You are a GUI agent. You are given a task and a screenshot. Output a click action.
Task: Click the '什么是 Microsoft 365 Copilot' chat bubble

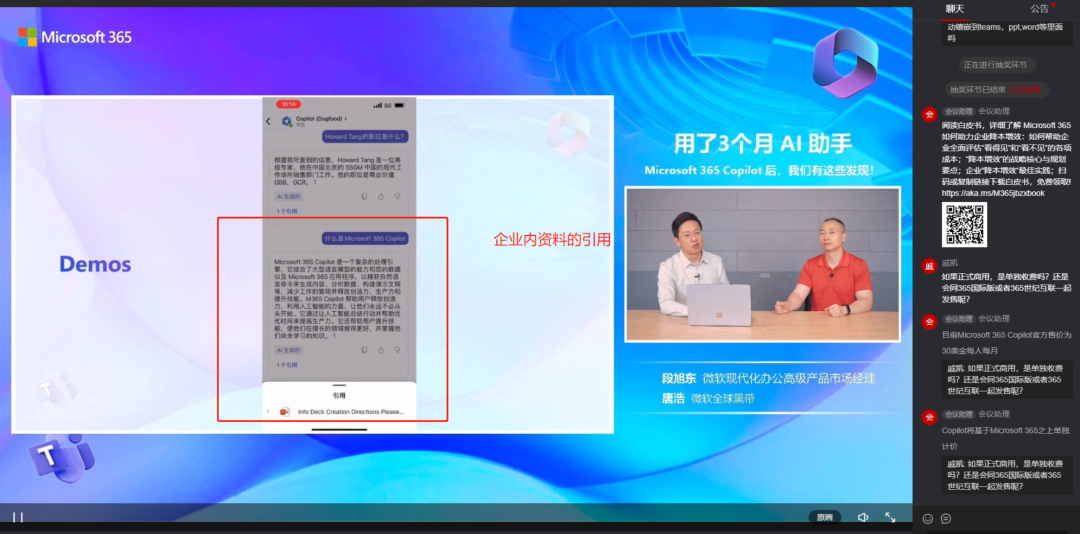pos(365,238)
